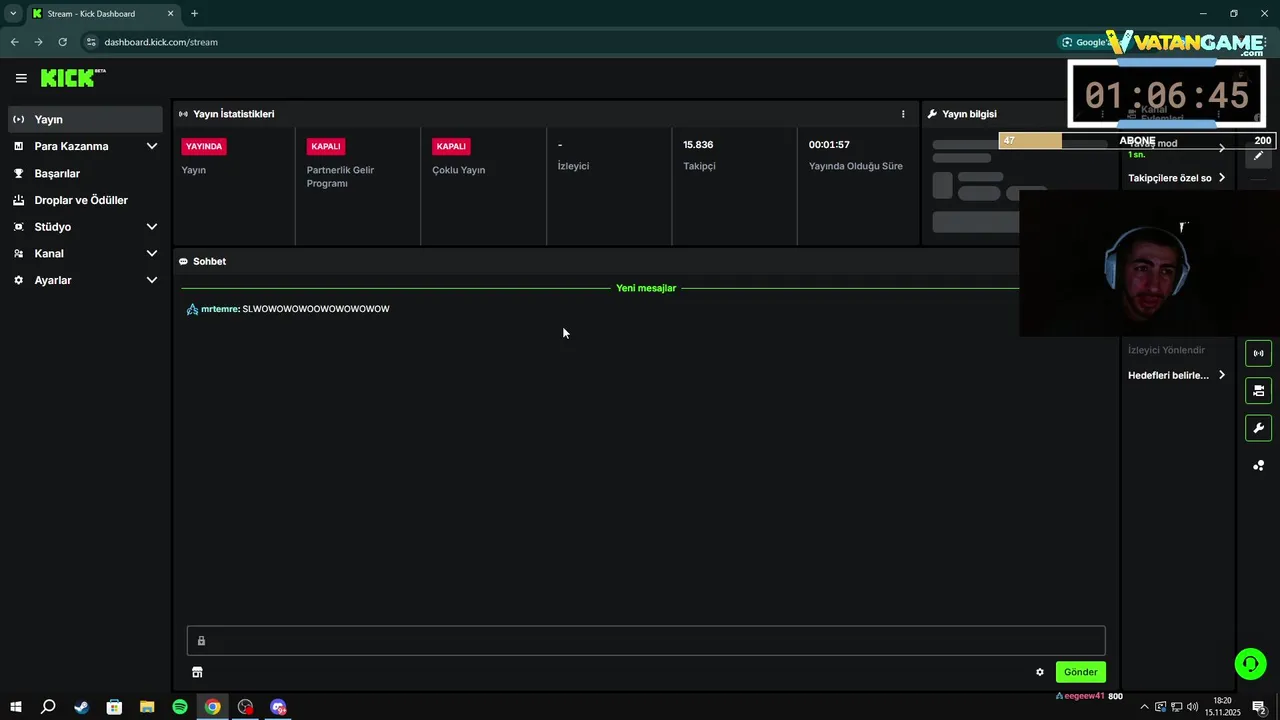Screen dimensions: 1280x720
Task: Show hidden system tray icons
Action: click(1144, 707)
